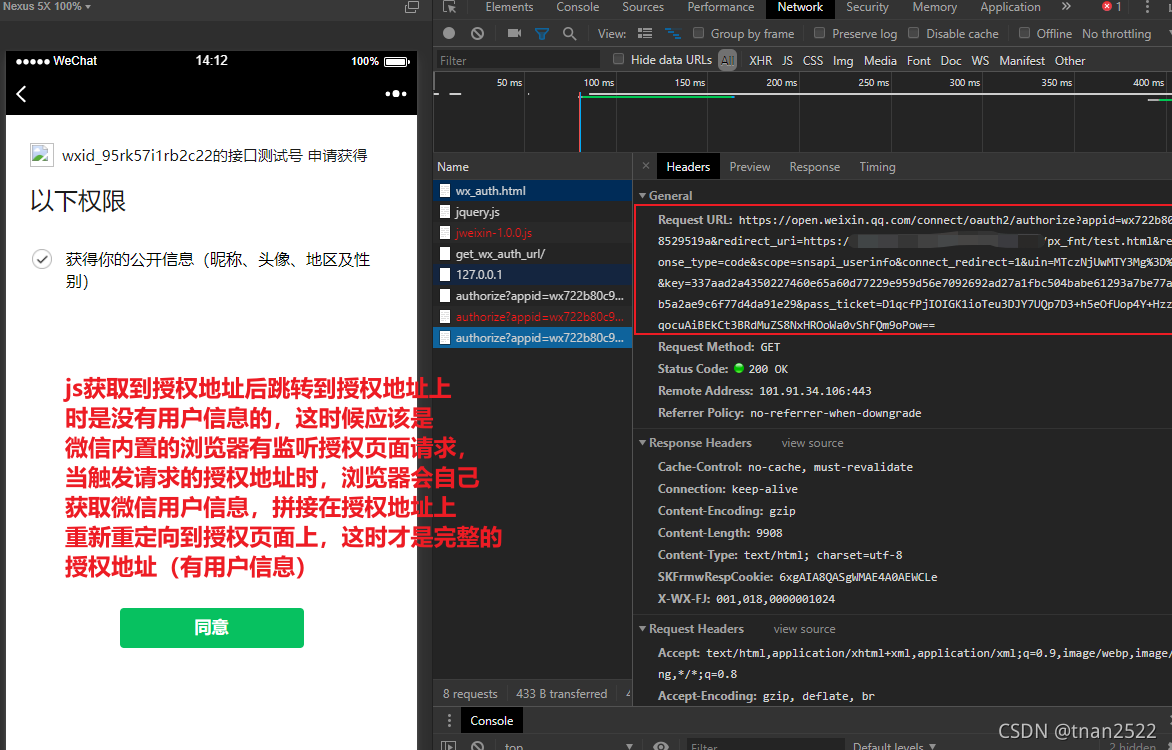1172x750 pixels.
Task: Clear the network log
Action: point(478,33)
